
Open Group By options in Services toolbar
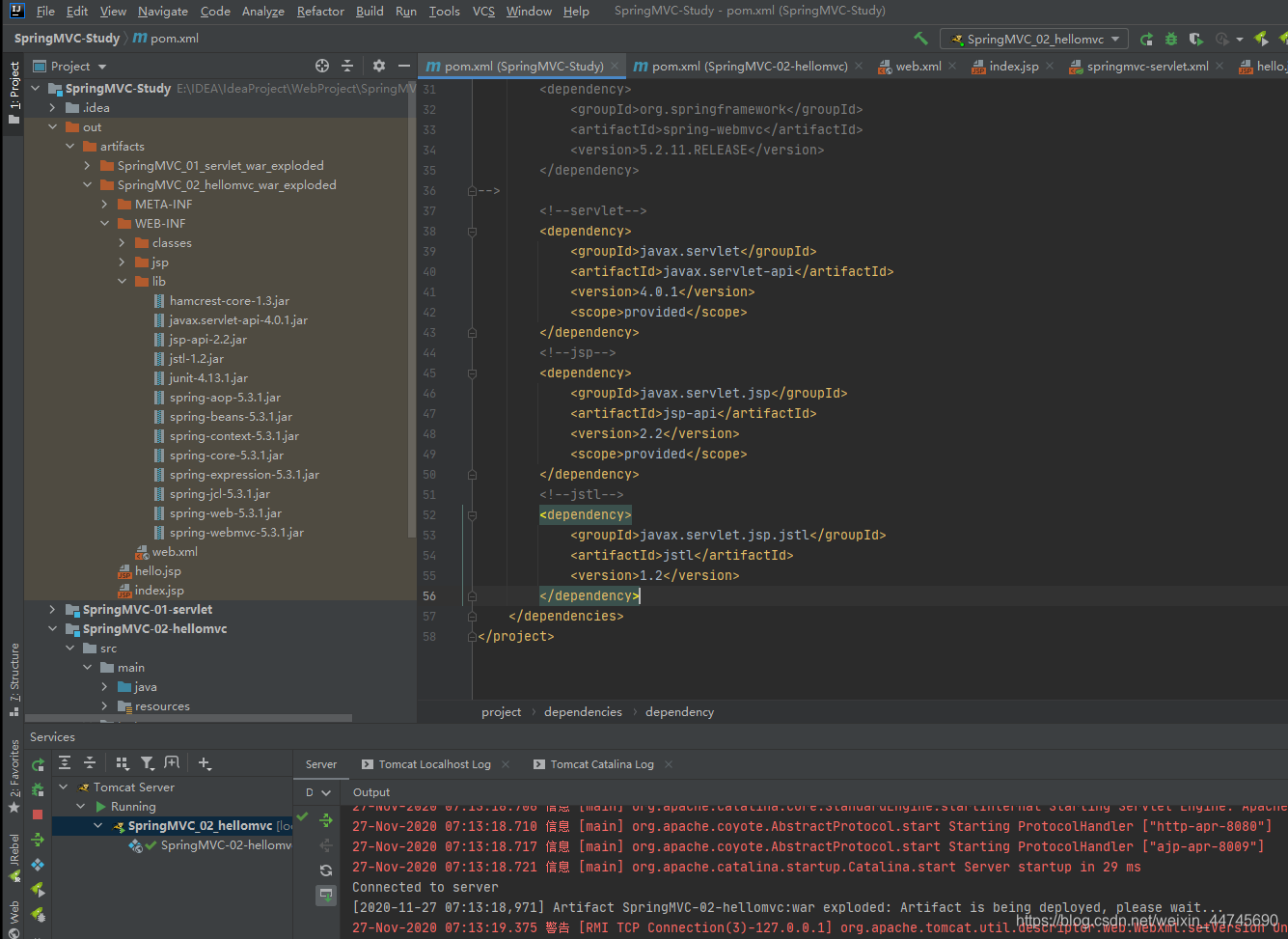pos(122,762)
